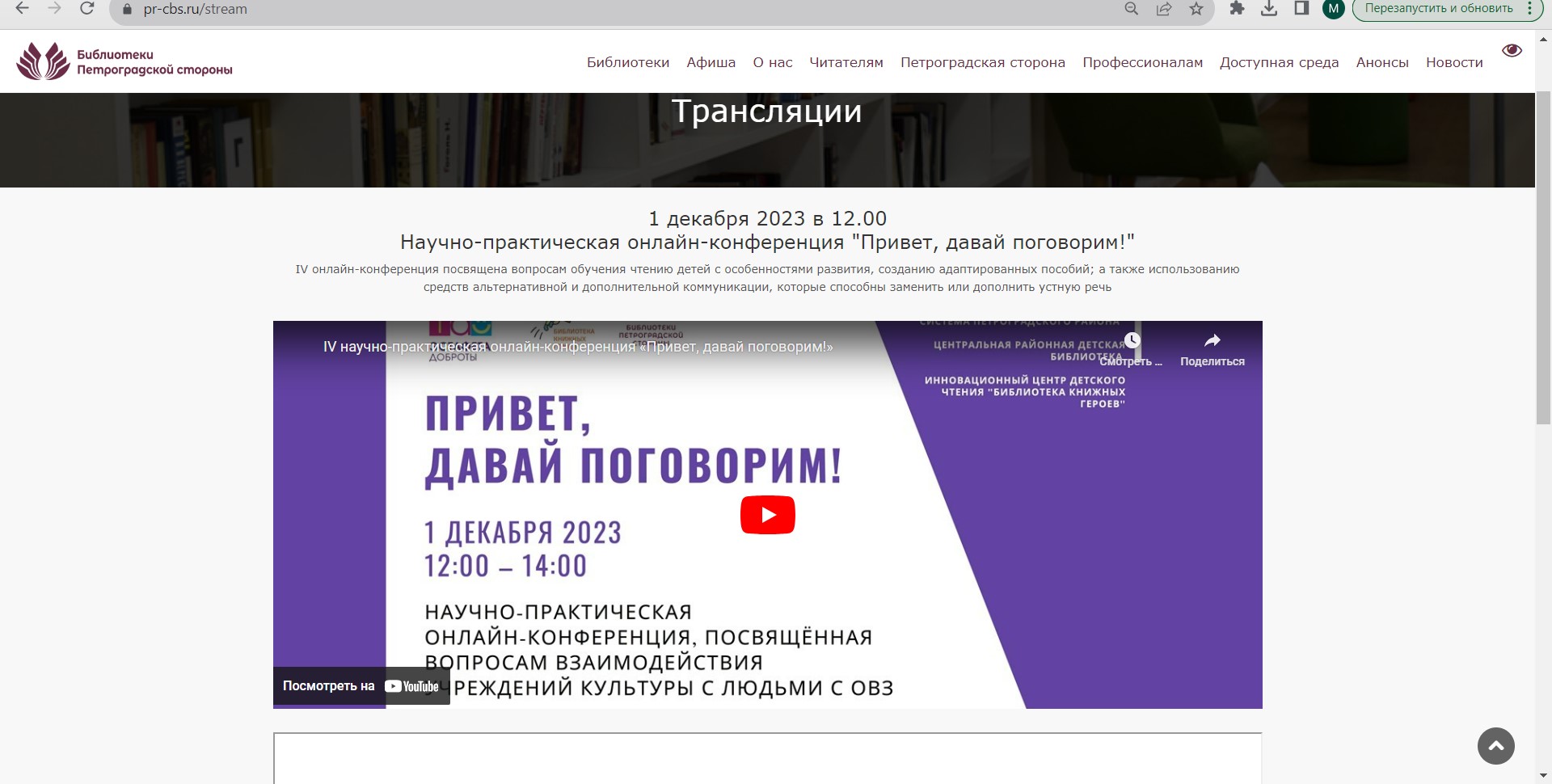The height and width of the screenshot is (784, 1552).
Task: Open the Библиотеки menu
Action: 627,63
